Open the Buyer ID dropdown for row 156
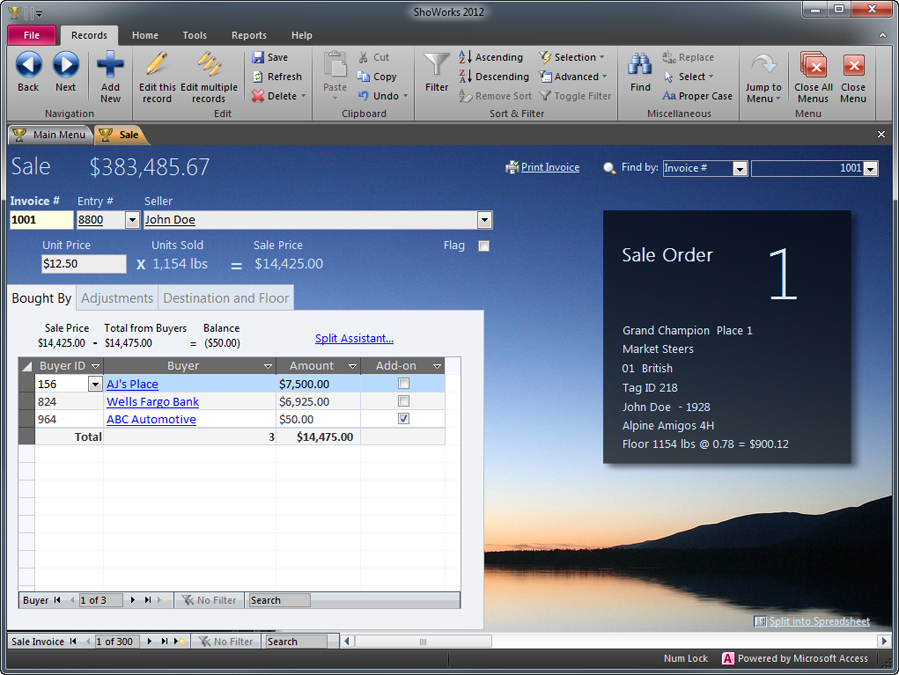The image size is (899, 675). [95, 382]
